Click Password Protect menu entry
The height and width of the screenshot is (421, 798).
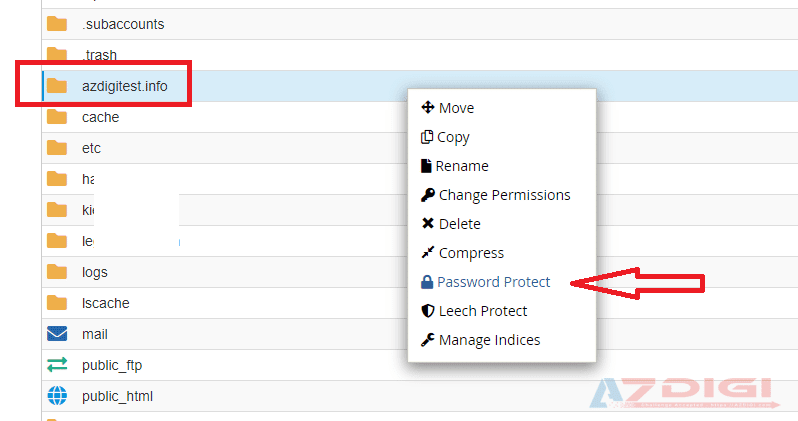[x=493, y=282]
